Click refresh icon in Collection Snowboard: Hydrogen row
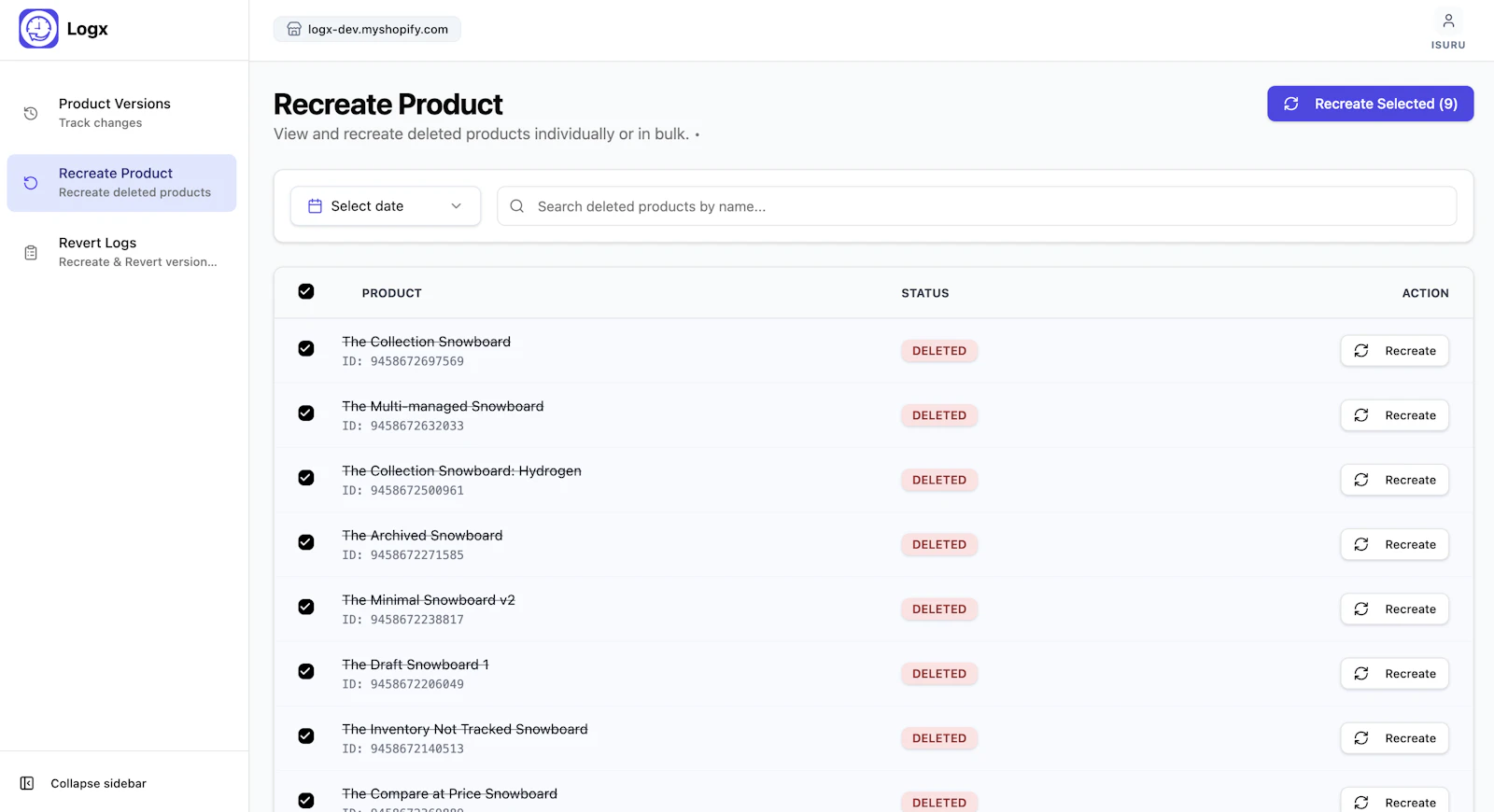The width and height of the screenshot is (1494, 812). click(1361, 480)
